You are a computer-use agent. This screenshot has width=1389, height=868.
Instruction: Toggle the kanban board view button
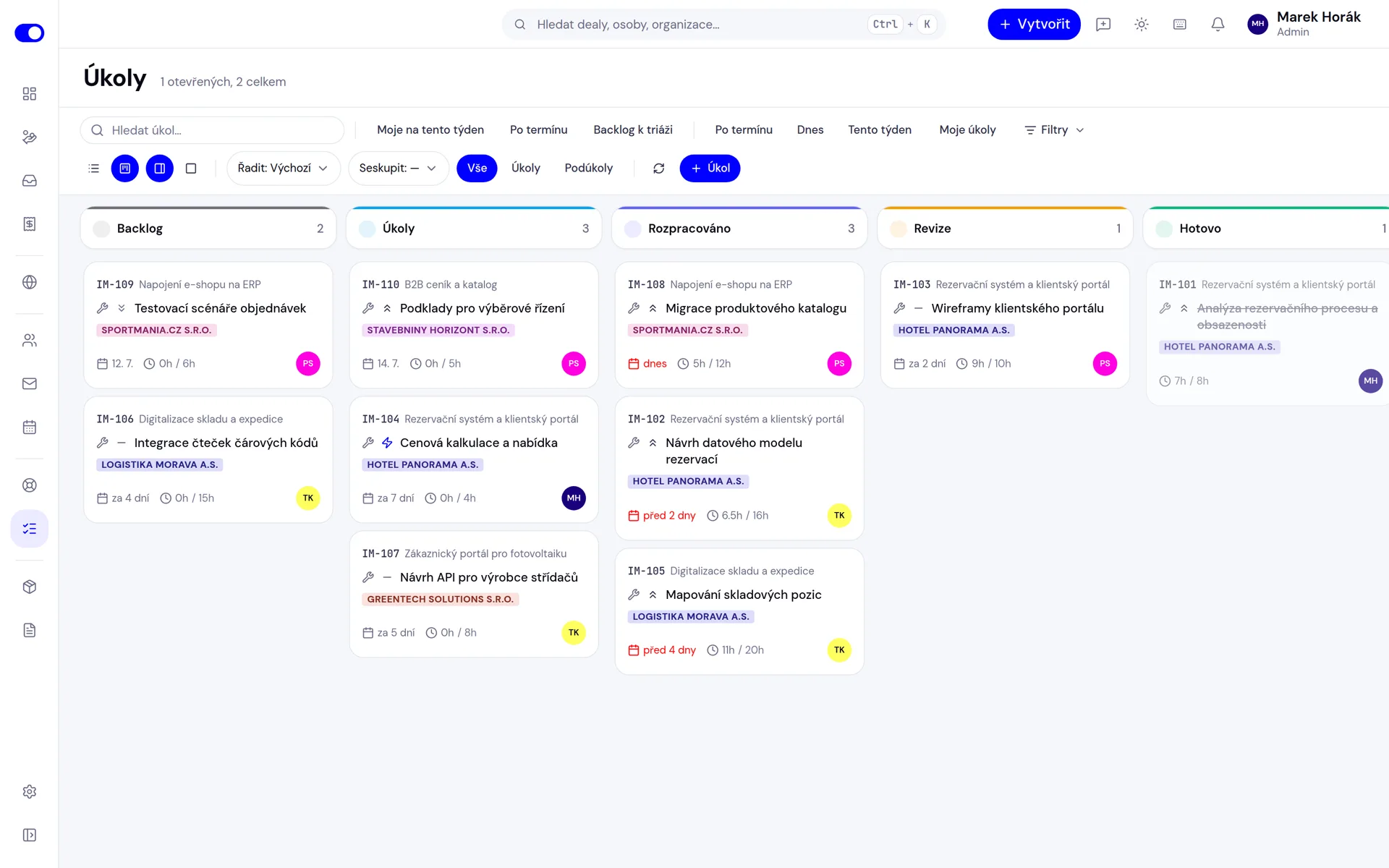pyautogui.click(x=125, y=169)
